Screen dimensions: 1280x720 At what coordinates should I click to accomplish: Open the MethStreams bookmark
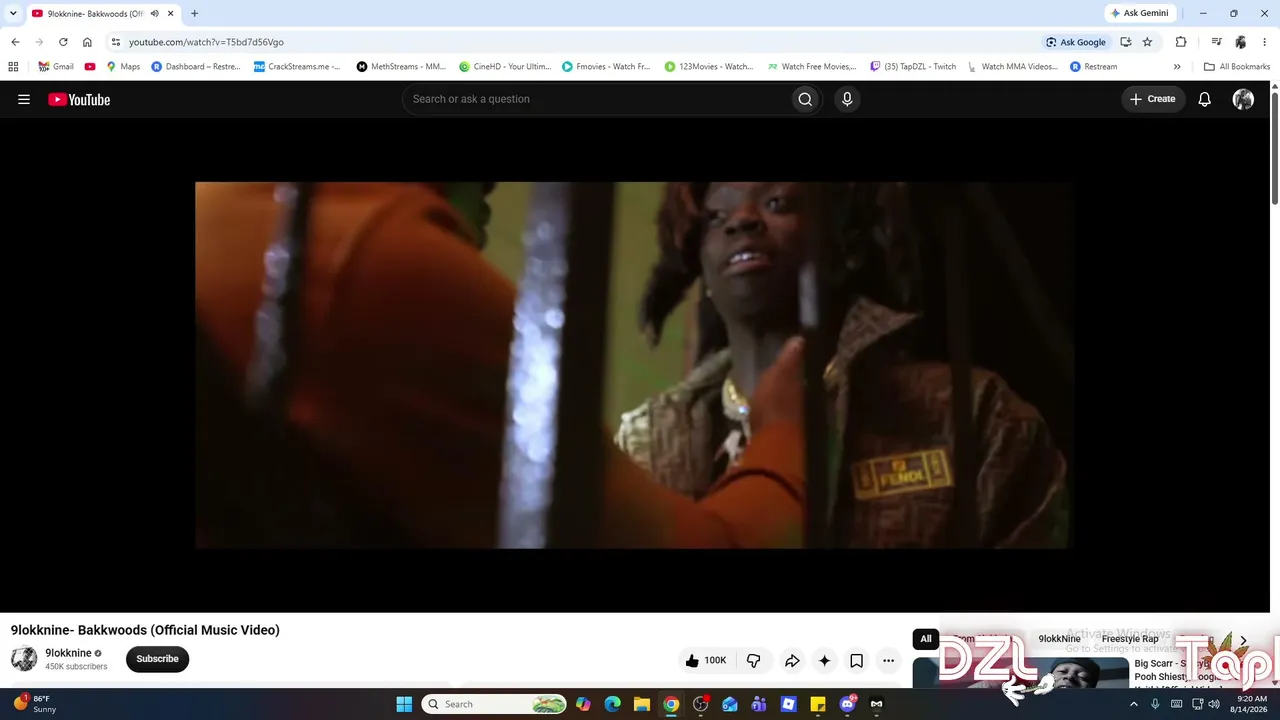coord(401,67)
